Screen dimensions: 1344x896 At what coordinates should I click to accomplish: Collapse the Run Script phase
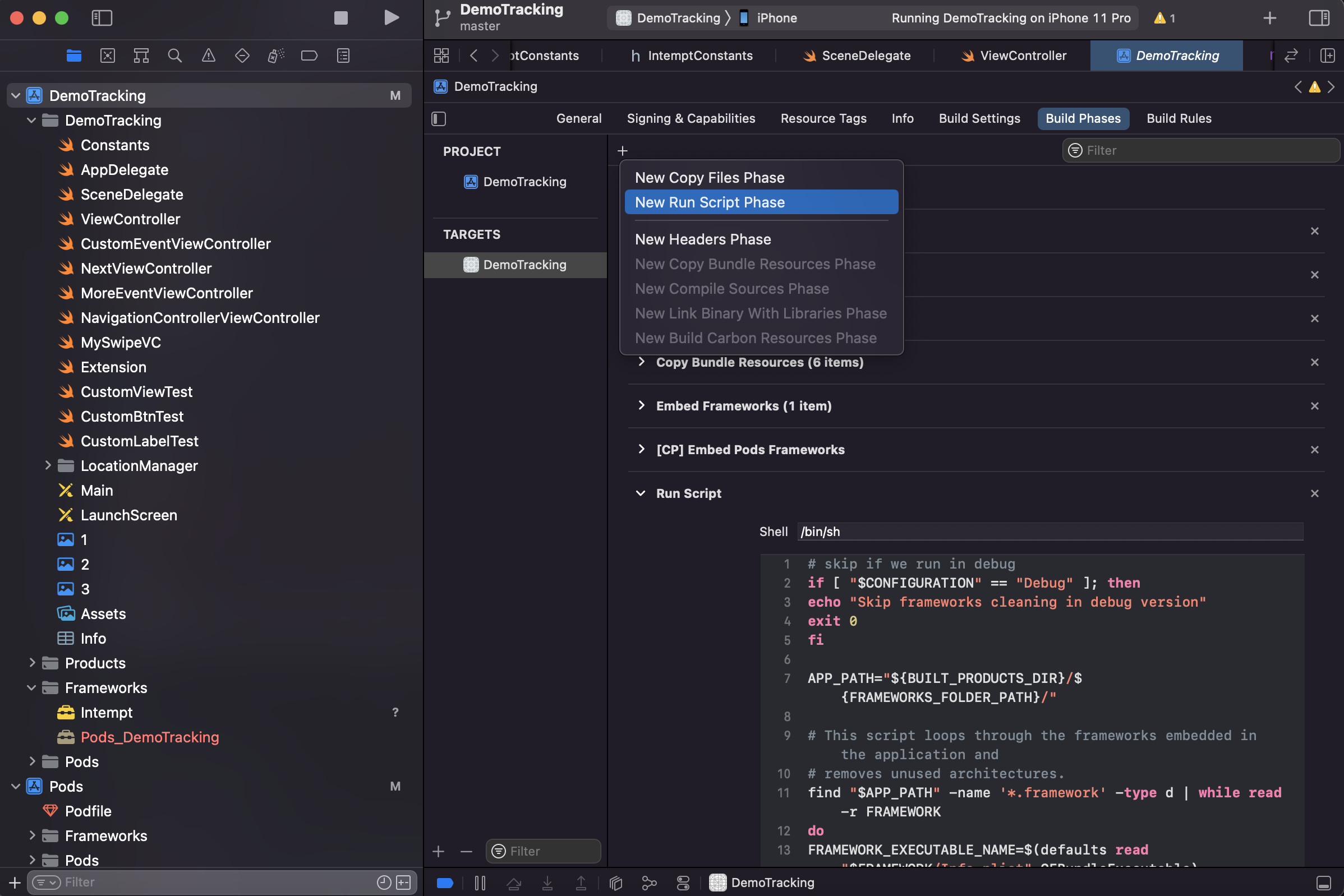click(641, 493)
